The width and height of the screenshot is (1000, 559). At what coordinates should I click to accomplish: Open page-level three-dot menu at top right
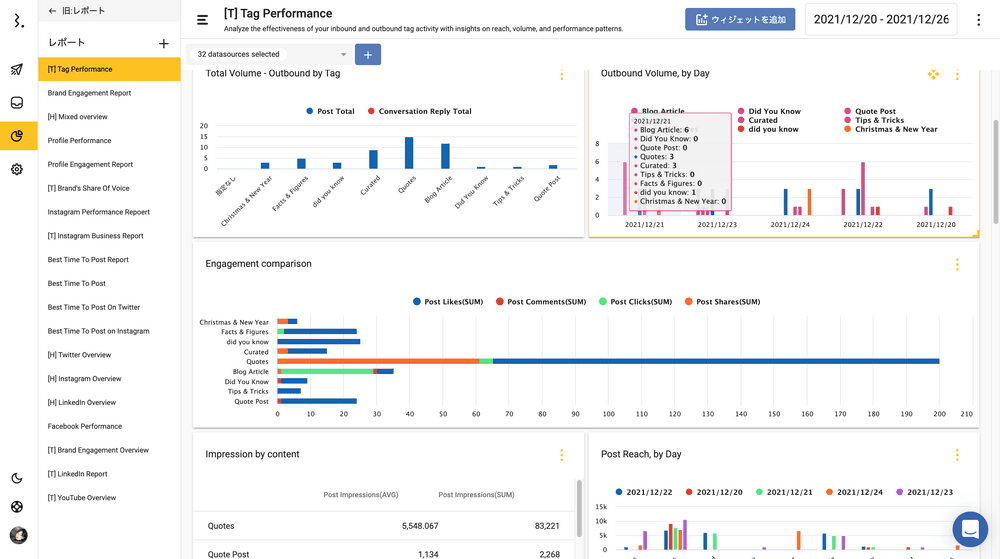pyautogui.click(x=978, y=20)
